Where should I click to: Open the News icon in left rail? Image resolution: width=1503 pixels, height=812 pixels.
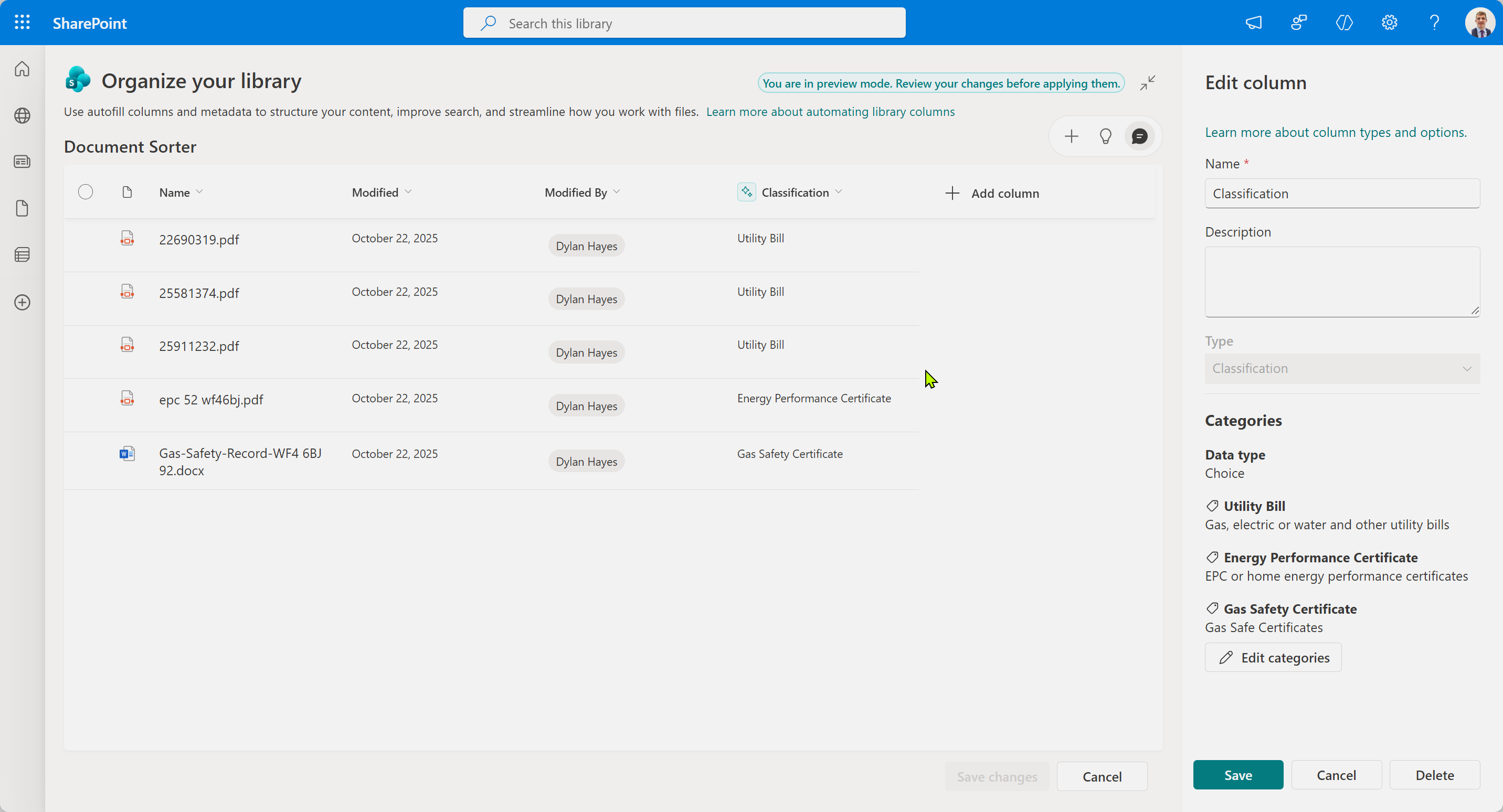pyautogui.click(x=22, y=162)
